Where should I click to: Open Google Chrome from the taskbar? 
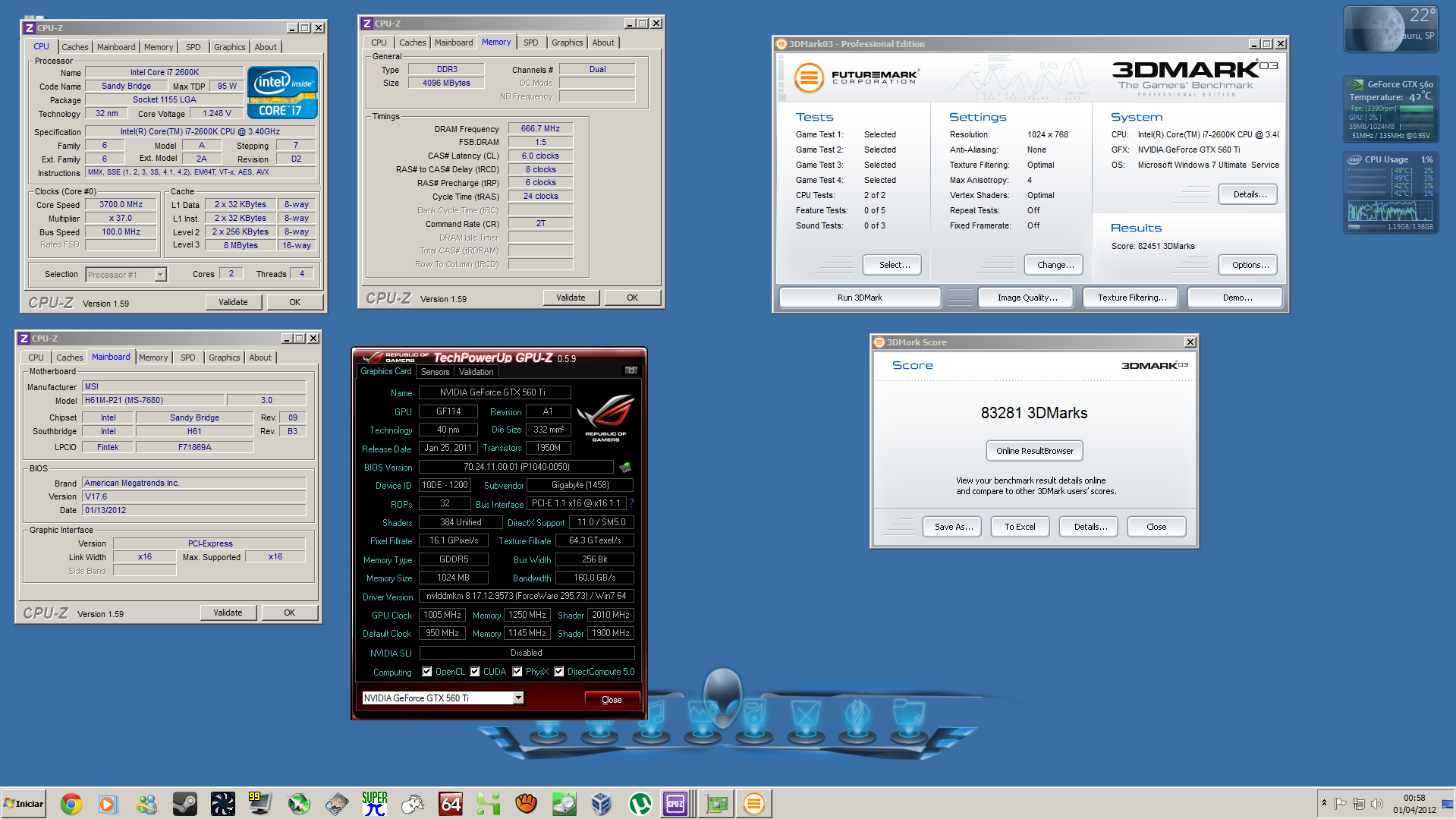click(71, 803)
